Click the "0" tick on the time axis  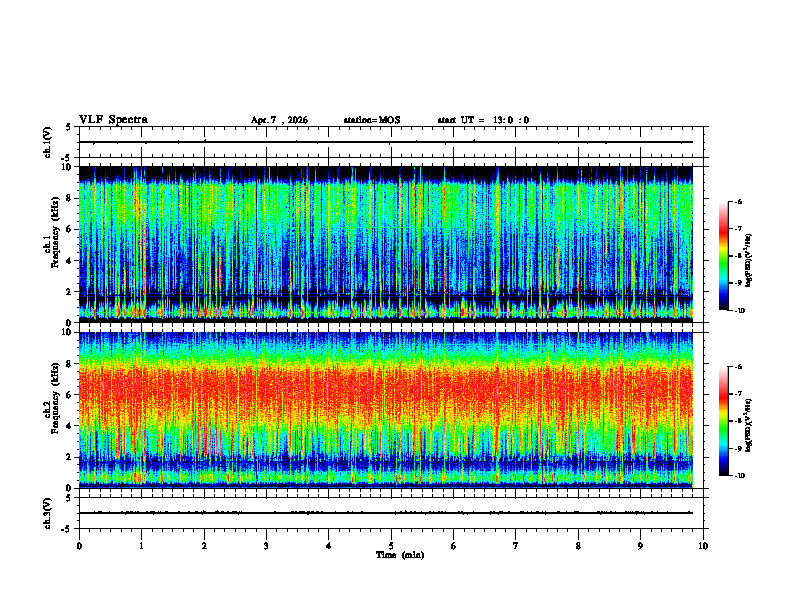(x=79, y=546)
